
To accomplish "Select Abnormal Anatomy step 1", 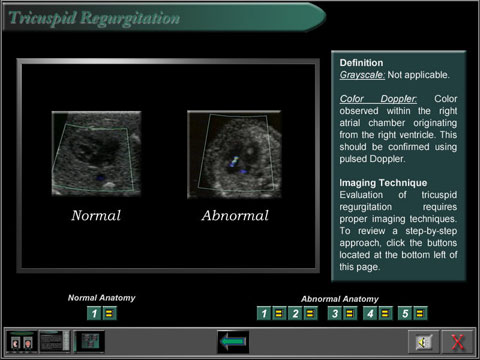I will click(x=264, y=313).
